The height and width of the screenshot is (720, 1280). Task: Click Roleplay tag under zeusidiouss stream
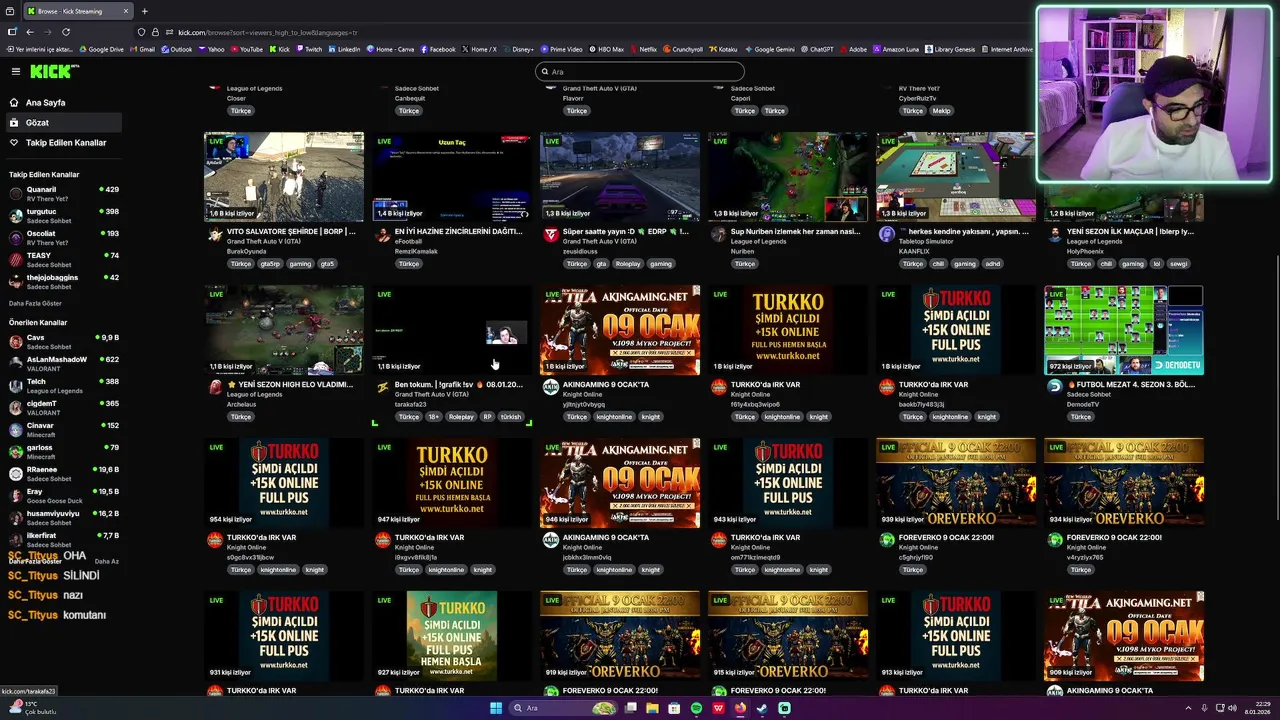(628, 264)
